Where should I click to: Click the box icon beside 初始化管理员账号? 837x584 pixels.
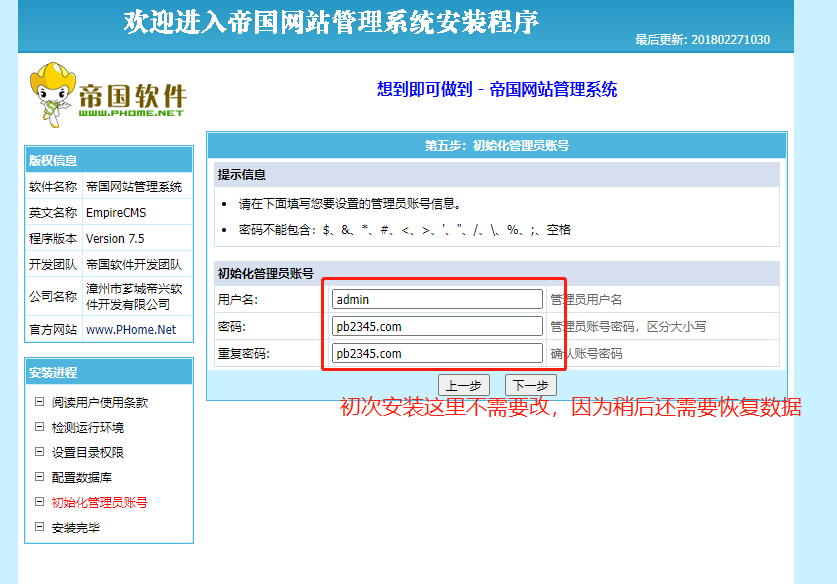[x=40, y=502]
